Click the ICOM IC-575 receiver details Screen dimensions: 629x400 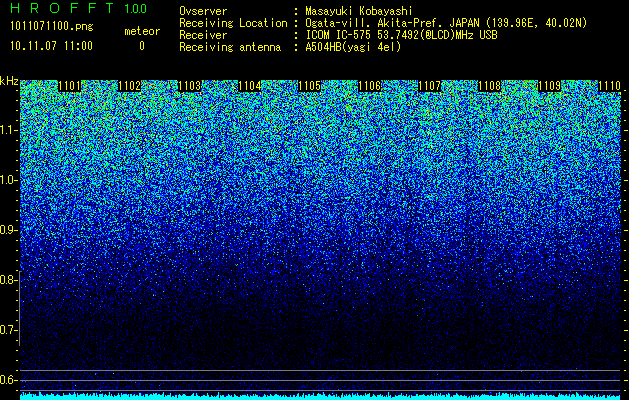(401, 35)
